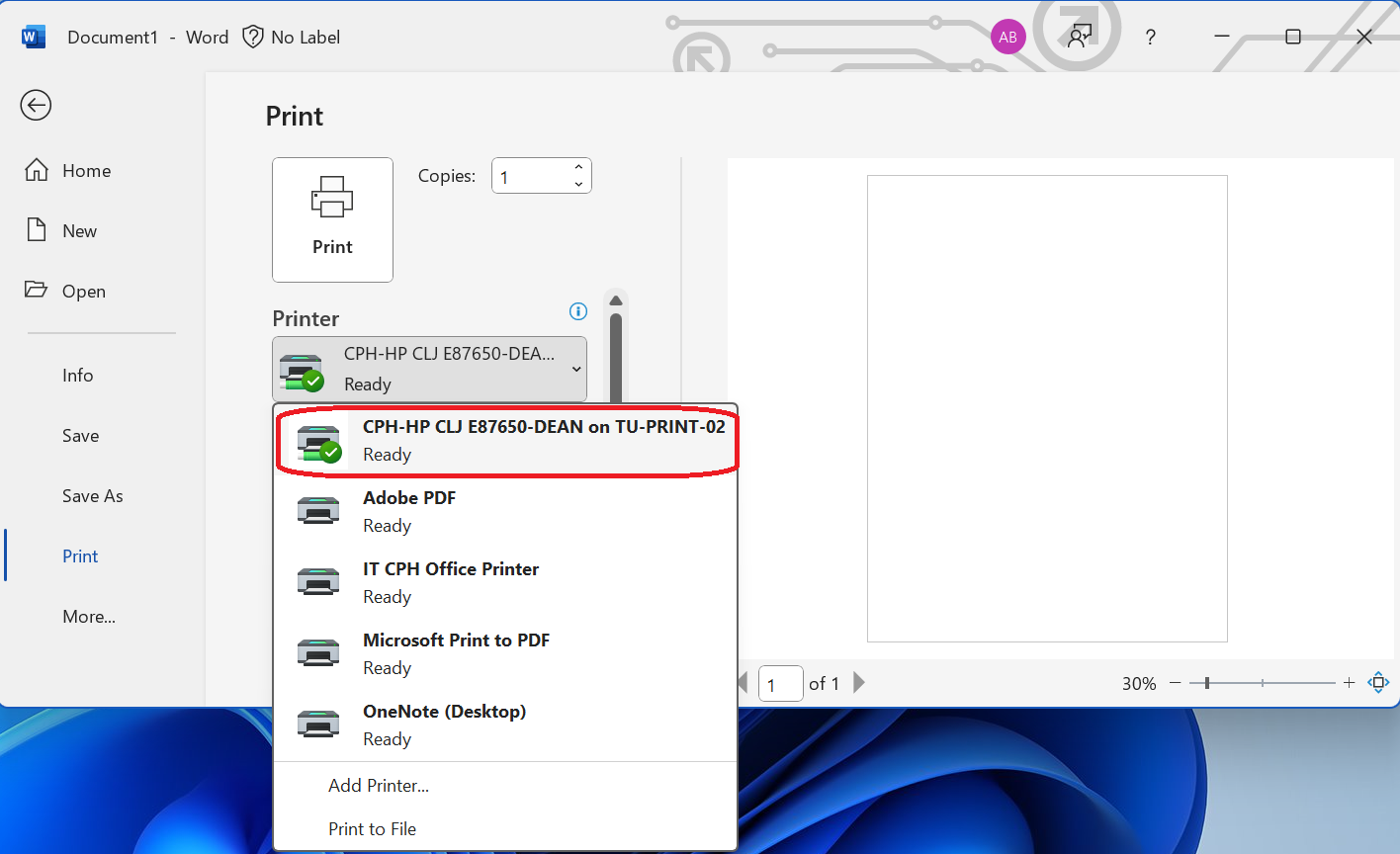Click the New document icon in sidebar
This screenshot has width=1400, height=854.
click(37, 230)
